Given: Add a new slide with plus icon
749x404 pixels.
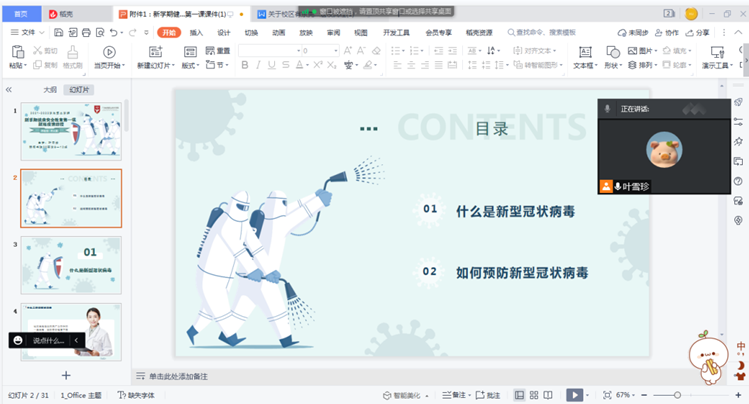Looking at the screenshot, I should [66, 375].
